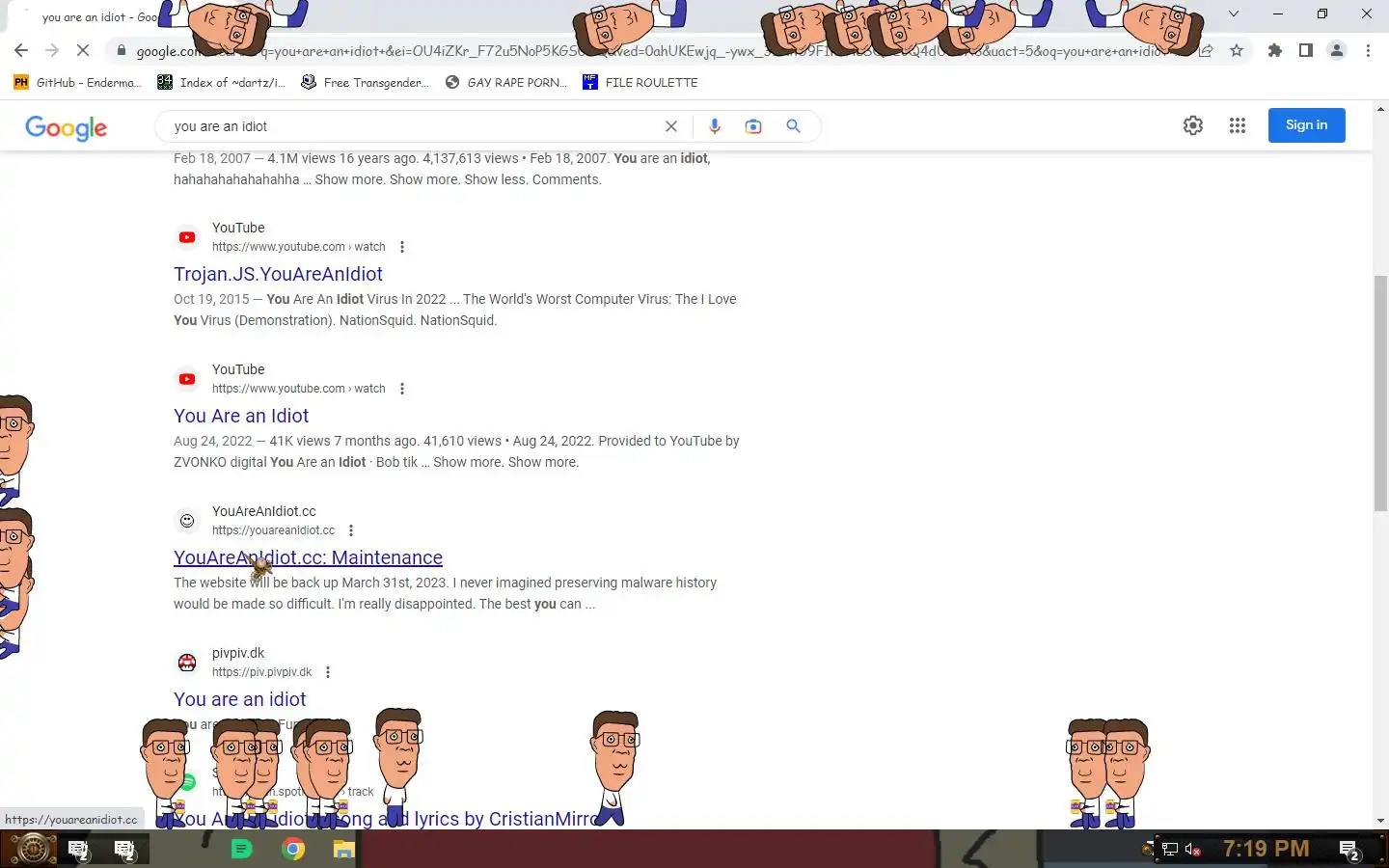
Task: Click the Google logo
Action: 66,127
